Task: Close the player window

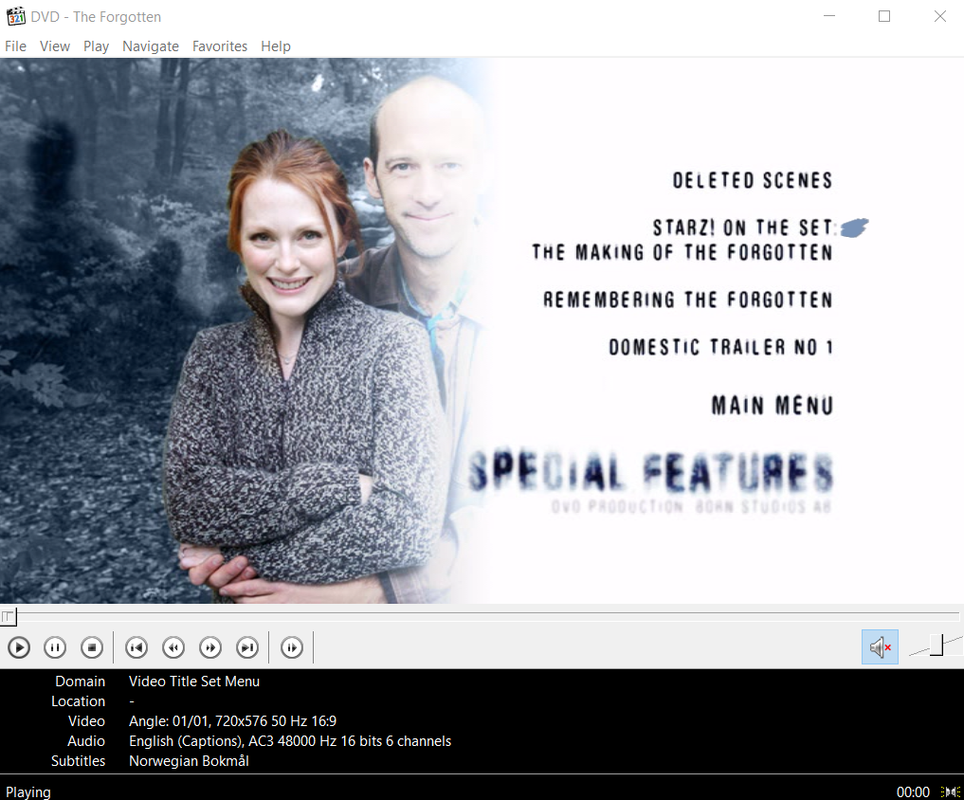Action: [939, 17]
